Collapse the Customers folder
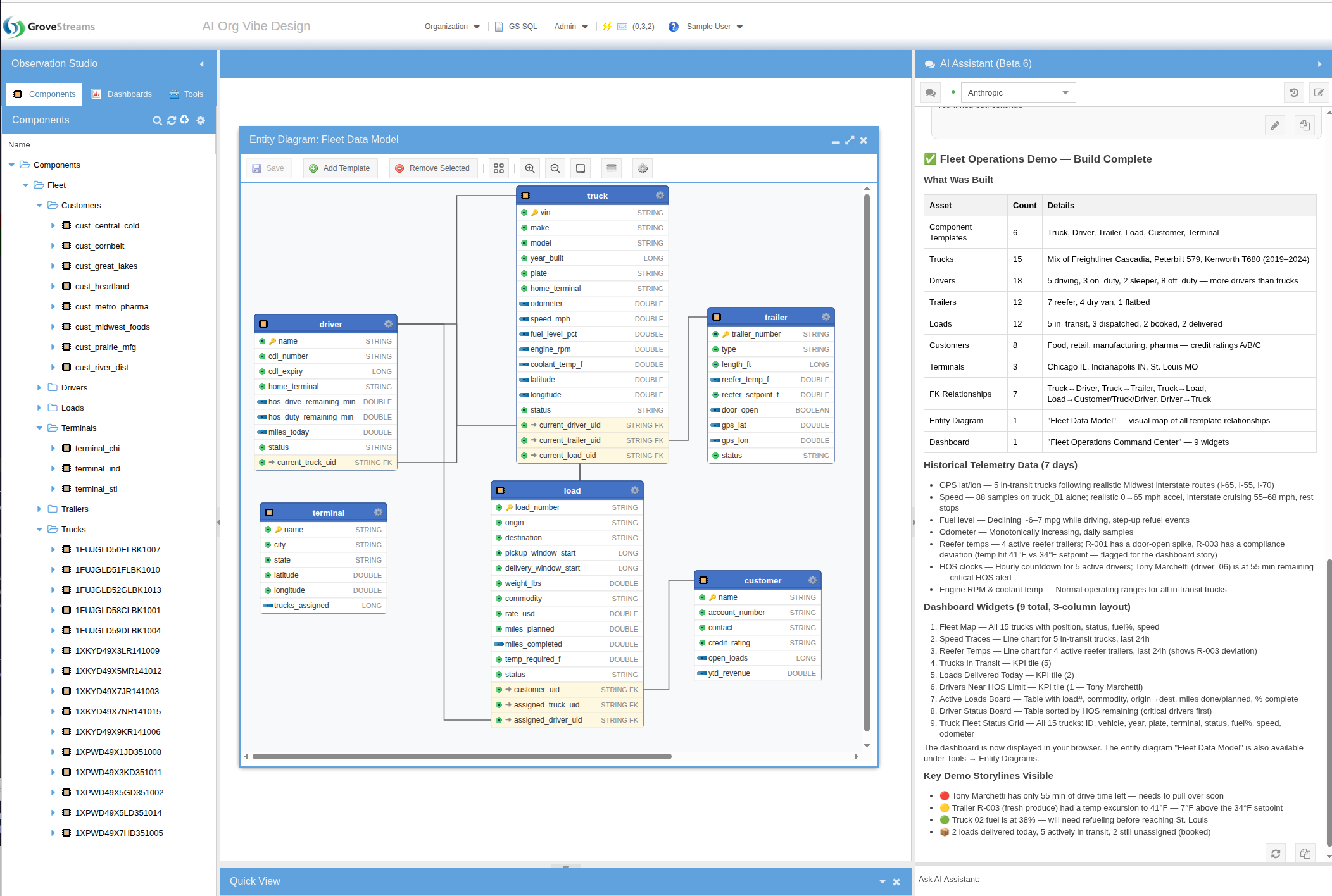The height and width of the screenshot is (896, 1332). 39,206
